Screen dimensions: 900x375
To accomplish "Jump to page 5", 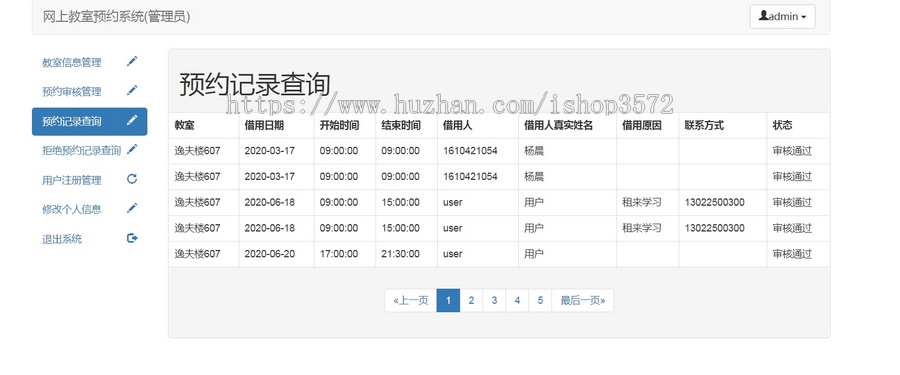I will tap(540, 300).
